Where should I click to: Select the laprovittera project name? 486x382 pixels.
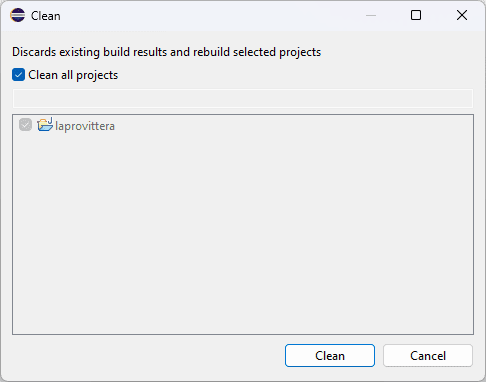85,126
